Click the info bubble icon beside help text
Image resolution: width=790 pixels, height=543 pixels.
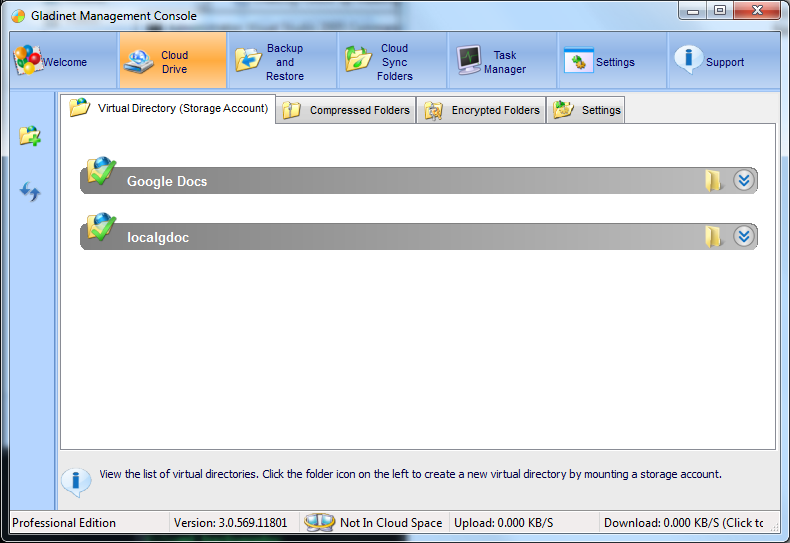(76, 482)
